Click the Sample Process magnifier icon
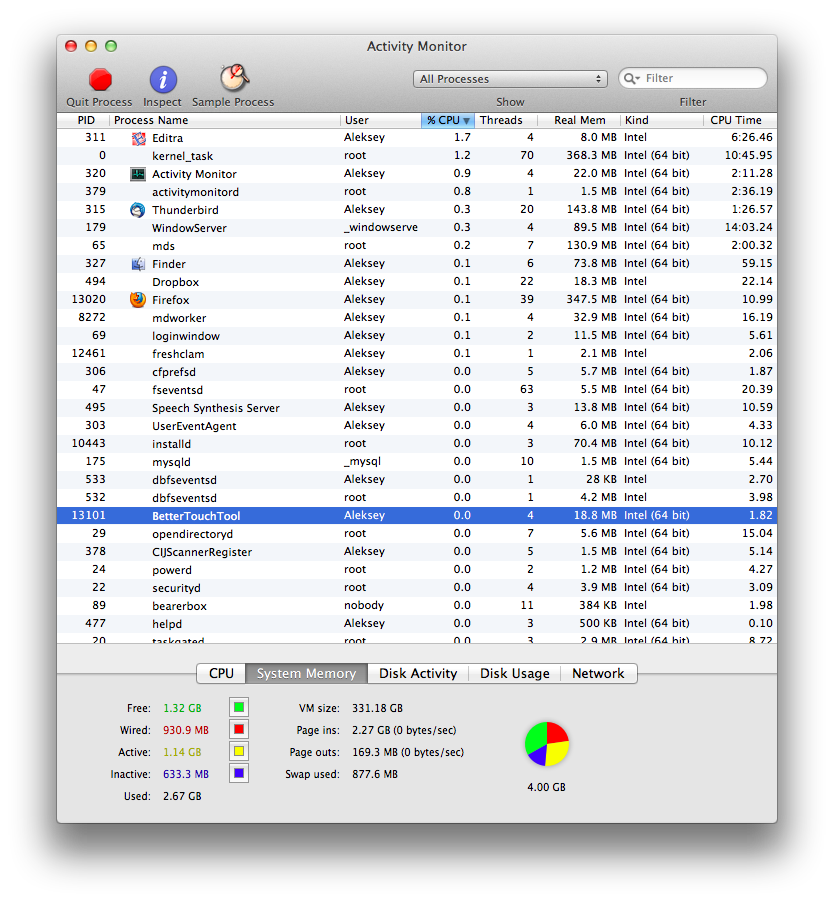834x902 pixels. 234,78
